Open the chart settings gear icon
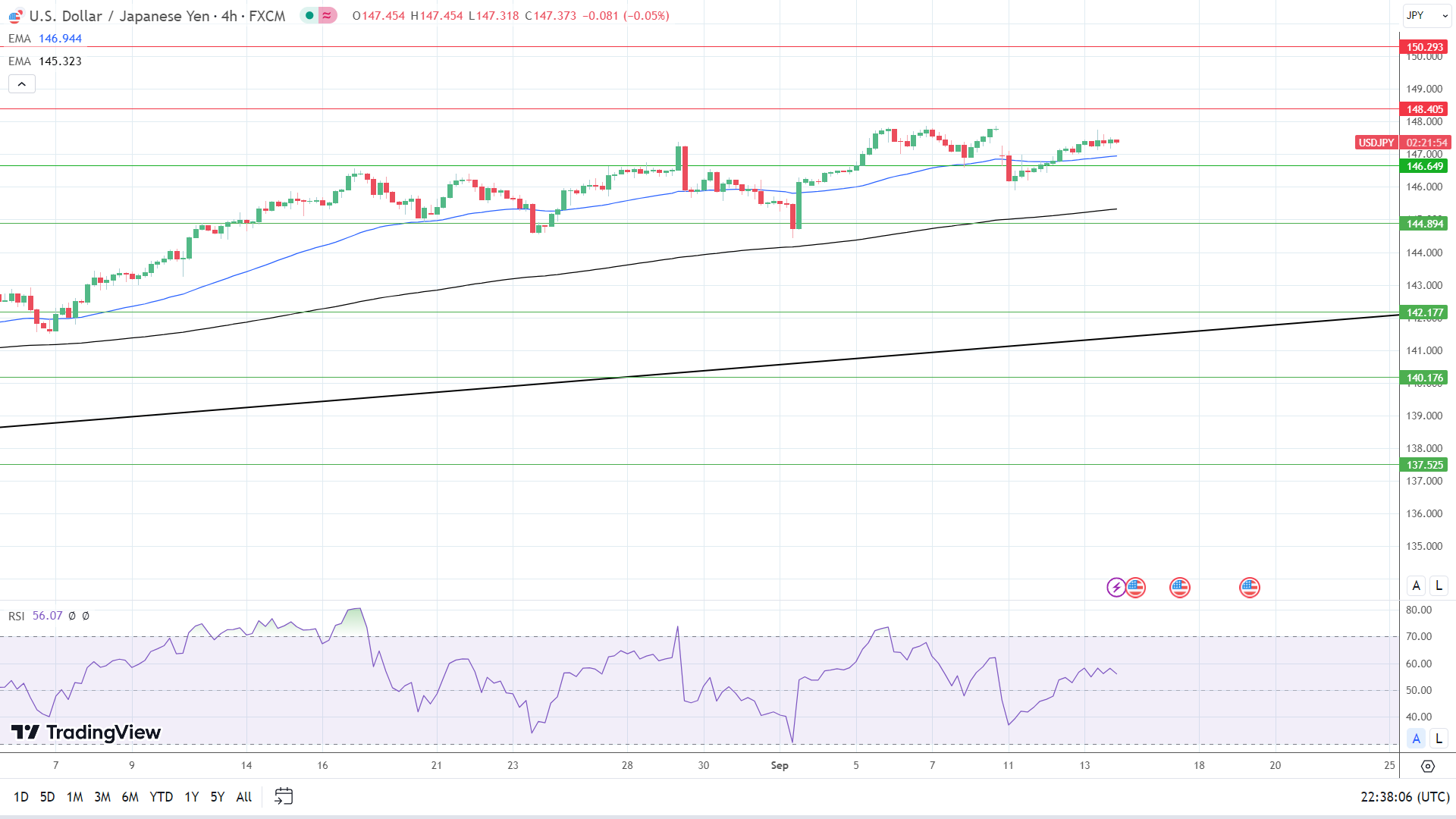Screen dimensions: 1456x819 click(1427, 766)
